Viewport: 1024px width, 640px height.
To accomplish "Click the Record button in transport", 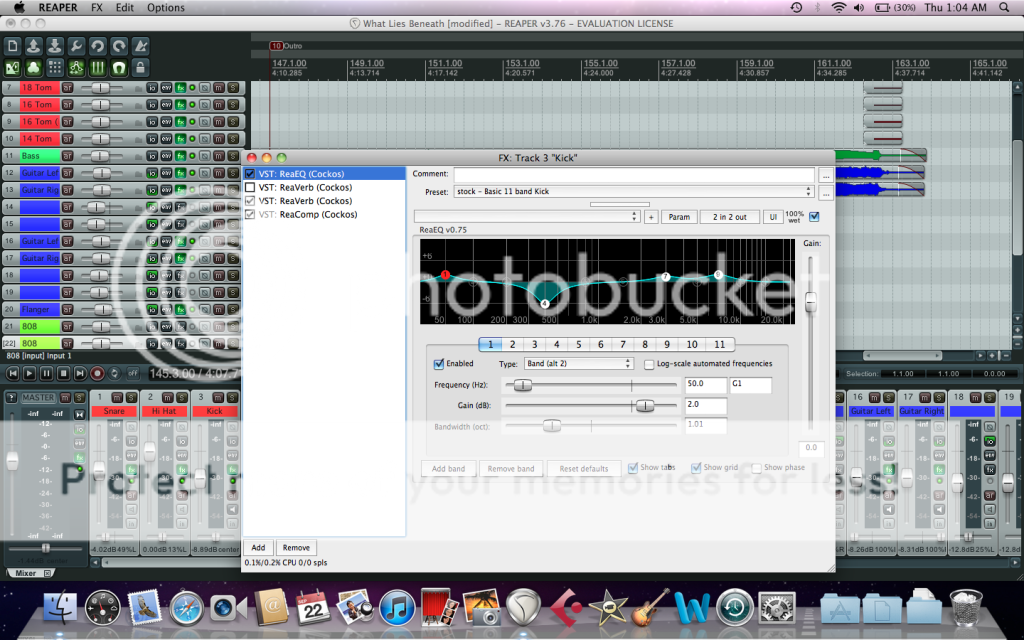I will pos(97,374).
